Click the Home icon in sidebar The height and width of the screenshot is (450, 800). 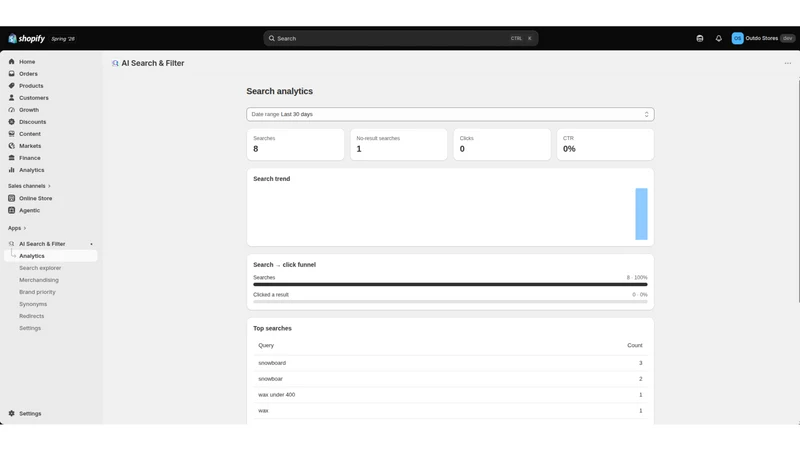click(x=12, y=62)
